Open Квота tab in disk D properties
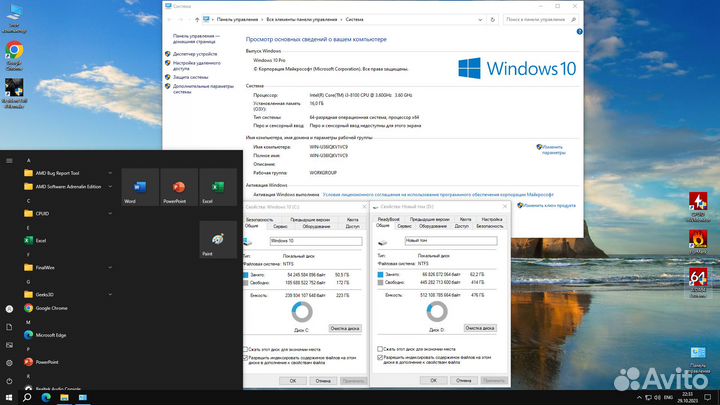Viewport: 720px width, 405px height. (x=465, y=219)
